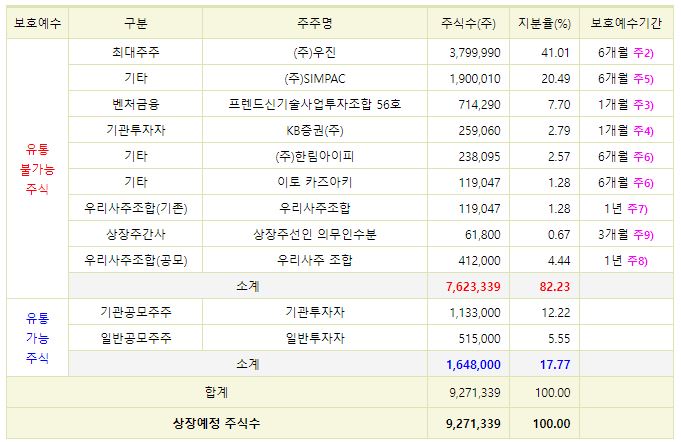The image size is (681, 442).
Task: Select share count 515,000
Action: coord(479,339)
